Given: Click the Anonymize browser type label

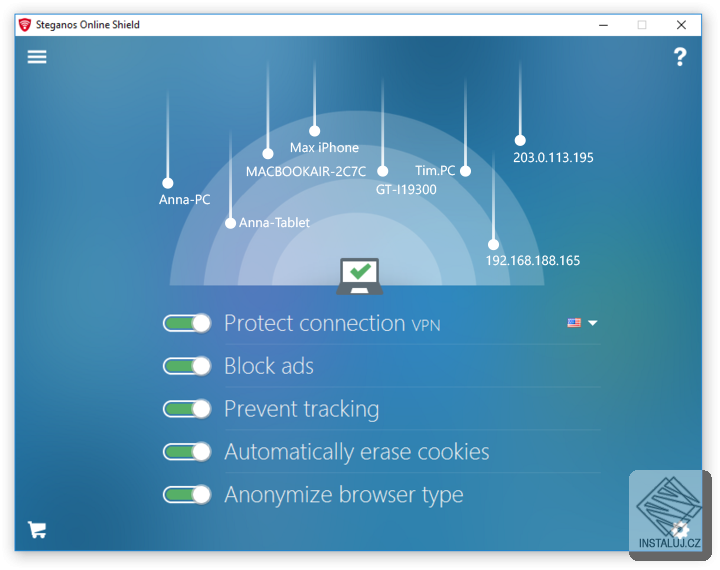Looking at the screenshot, I should [344, 495].
